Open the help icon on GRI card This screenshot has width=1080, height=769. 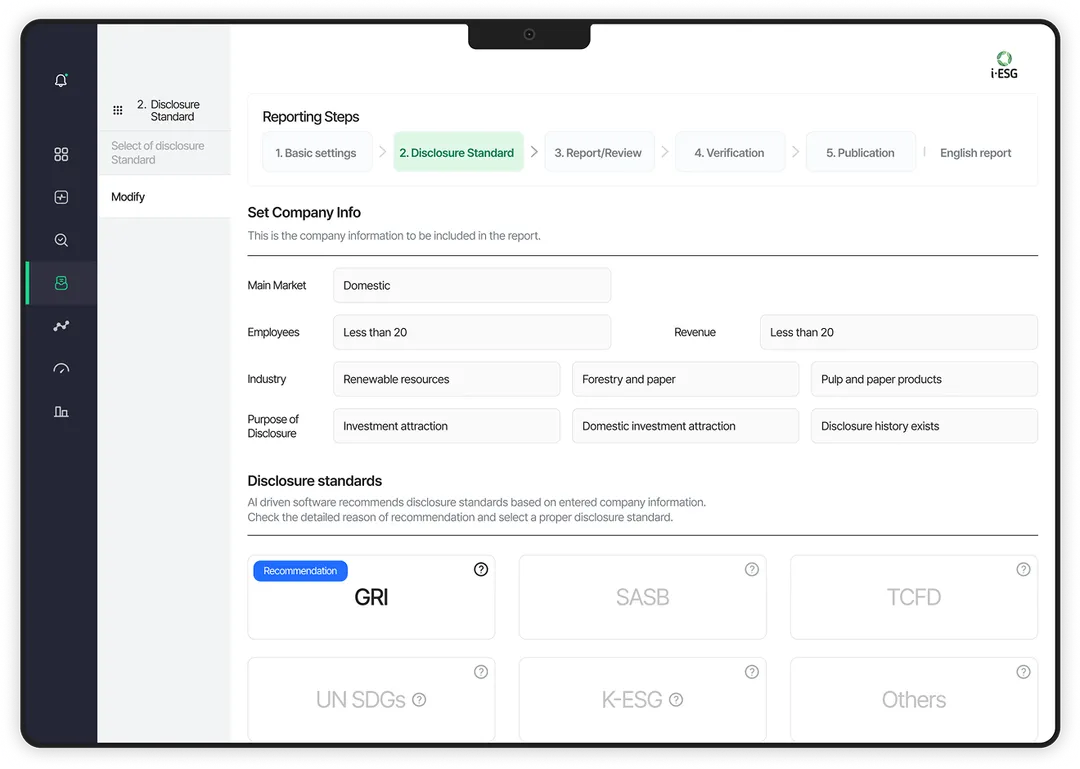[x=481, y=569]
